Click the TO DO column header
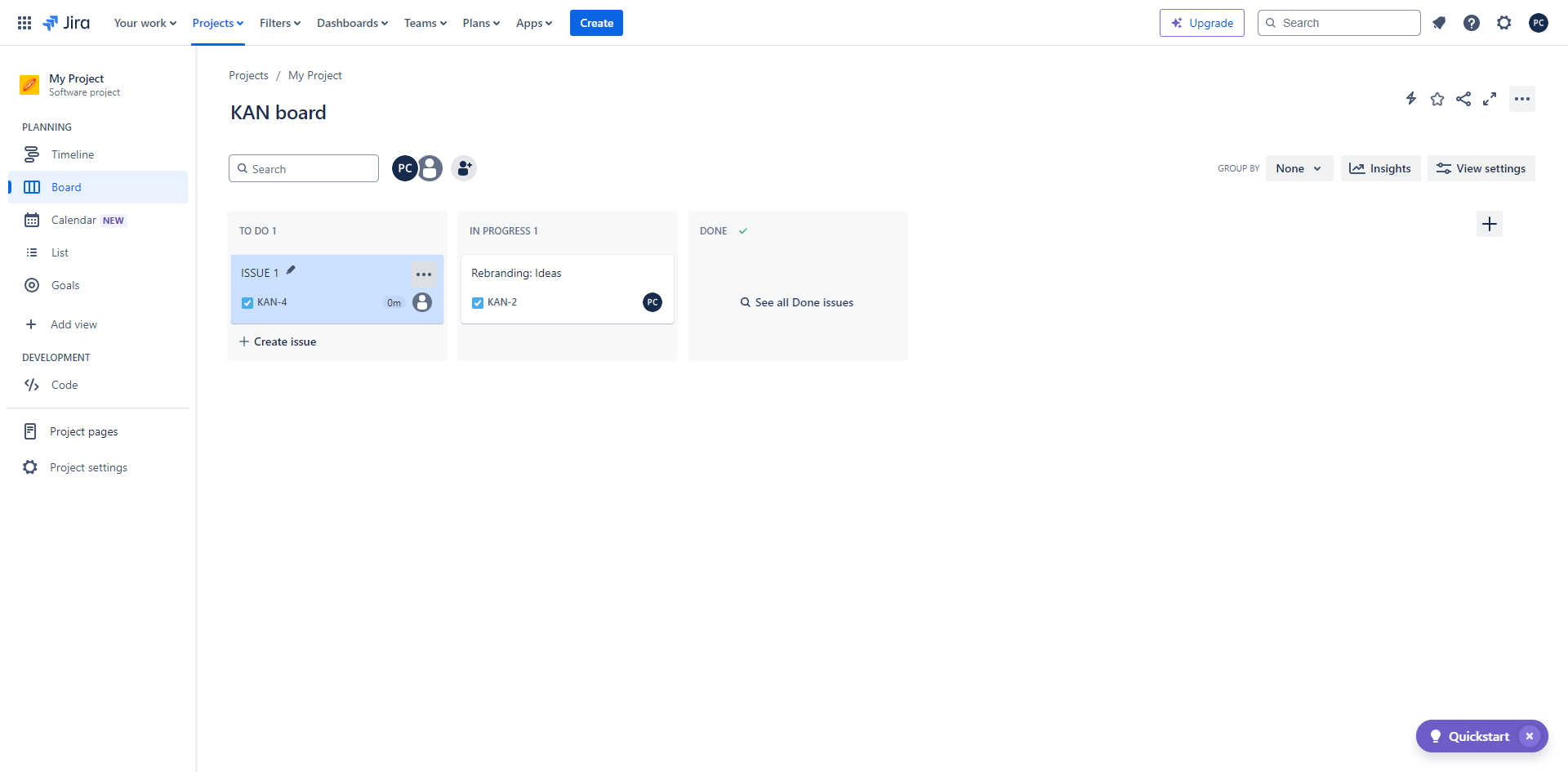 click(x=258, y=231)
